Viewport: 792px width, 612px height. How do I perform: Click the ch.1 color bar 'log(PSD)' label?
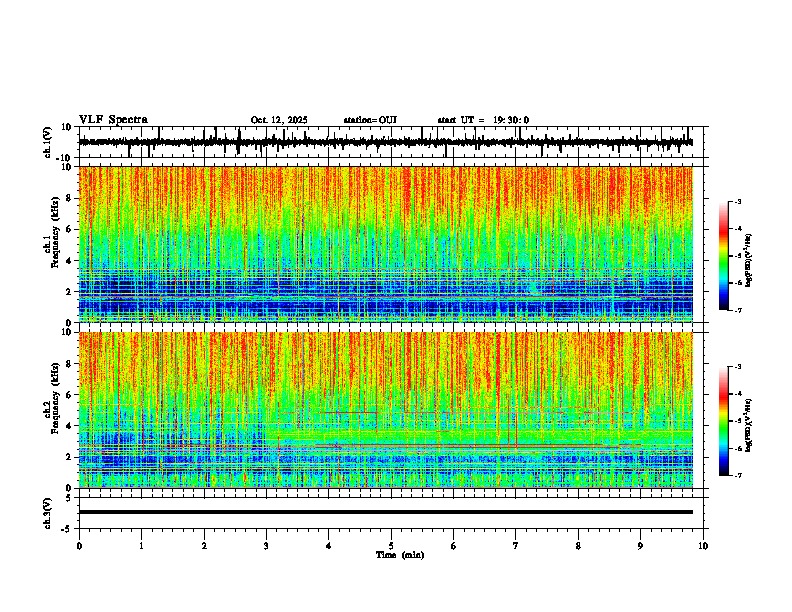[x=748, y=261]
